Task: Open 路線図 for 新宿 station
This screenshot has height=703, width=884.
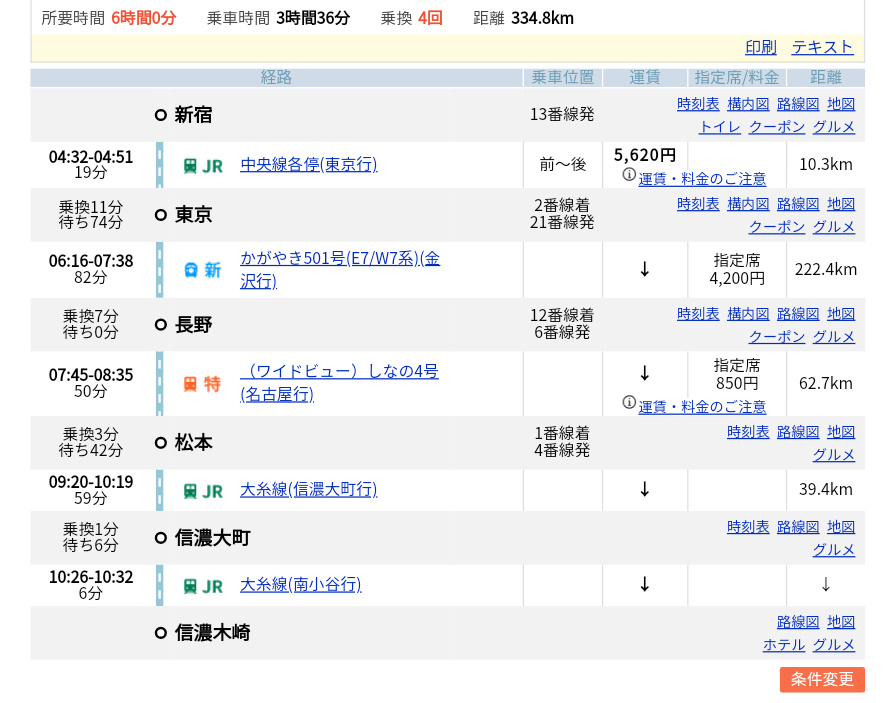Action: pyautogui.click(x=798, y=104)
